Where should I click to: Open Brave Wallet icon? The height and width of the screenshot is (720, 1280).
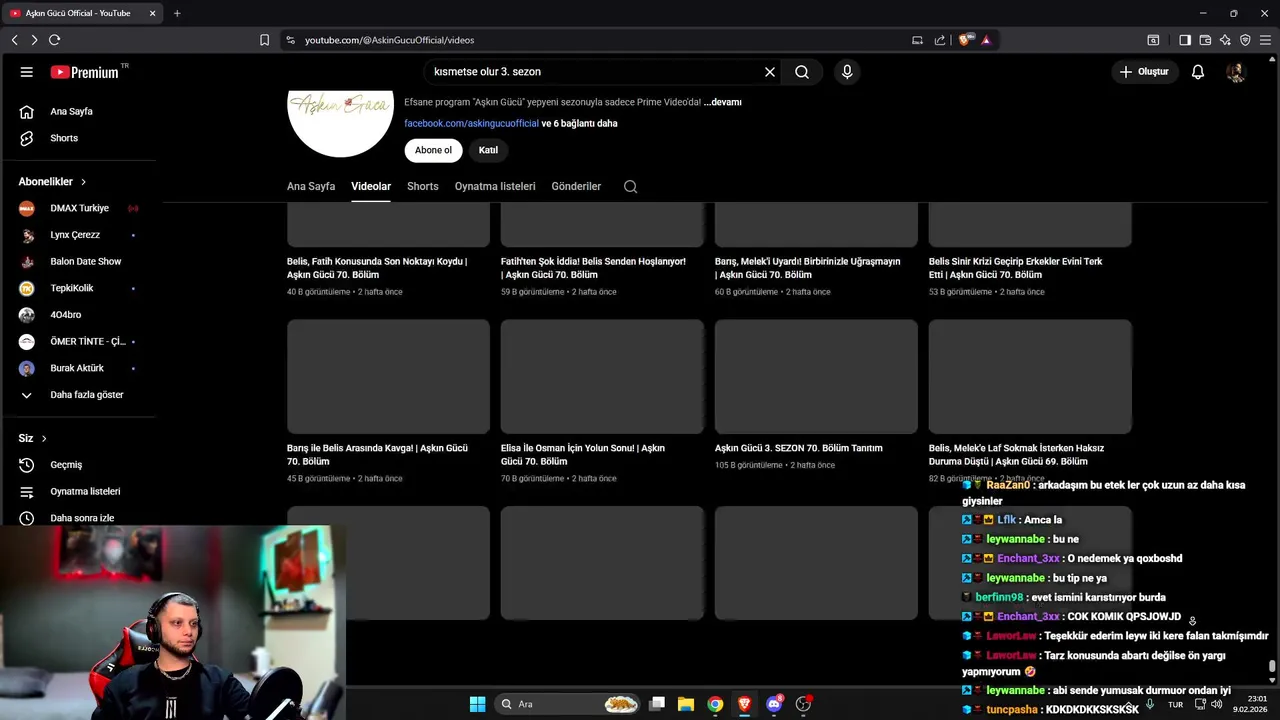tap(1205, 40)
